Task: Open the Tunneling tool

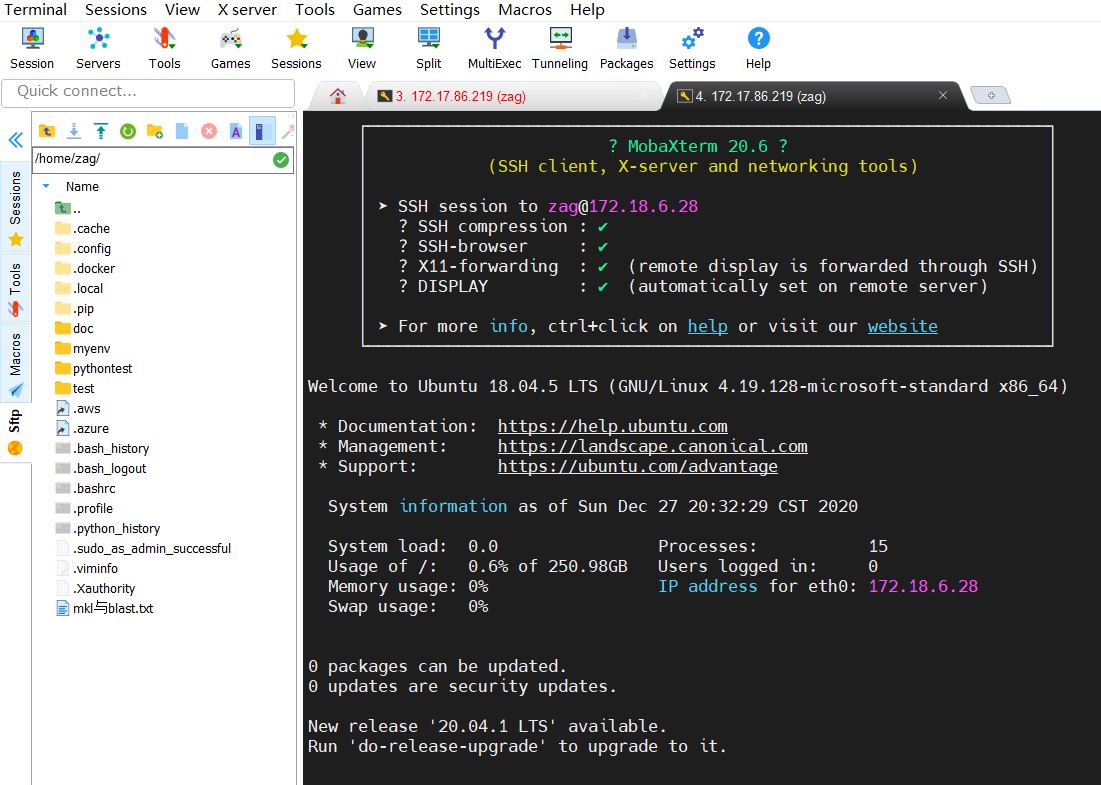Action: [559, 46]
